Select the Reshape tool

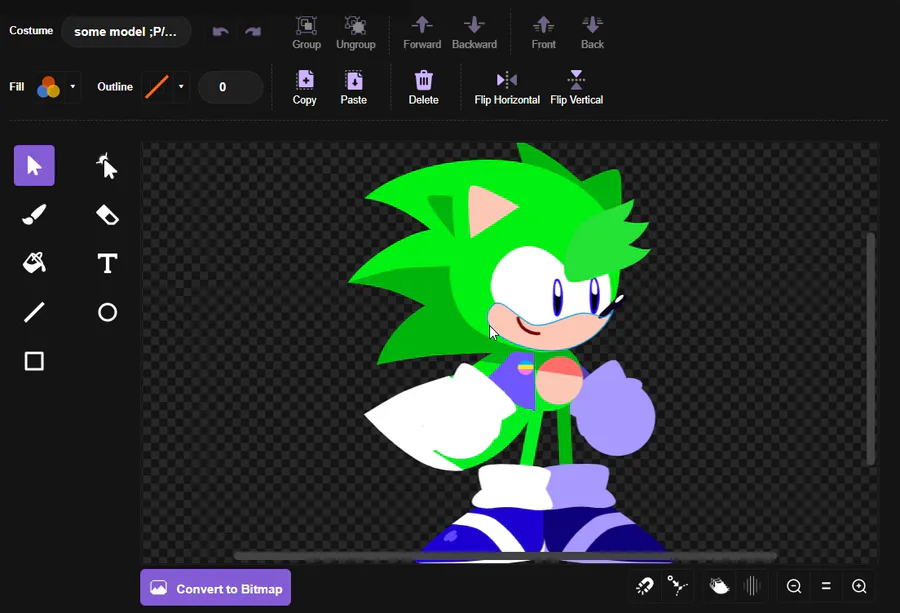pos(107,166)
